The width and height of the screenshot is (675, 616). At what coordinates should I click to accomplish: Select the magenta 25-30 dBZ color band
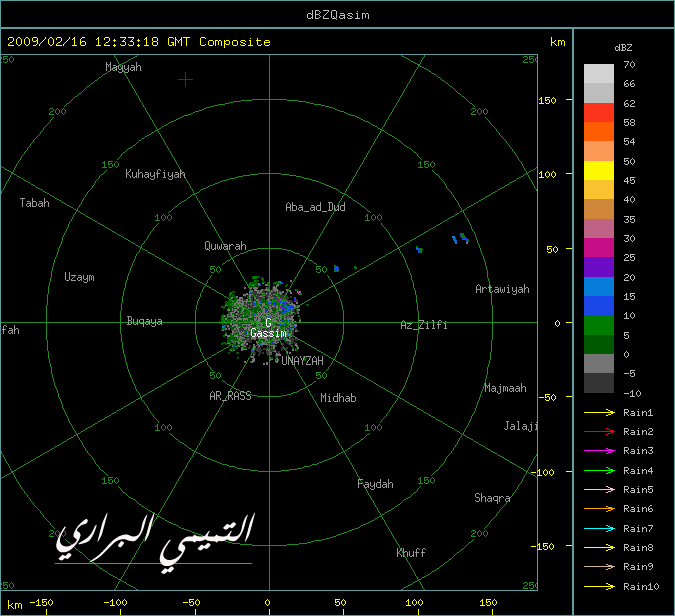point(599,248)
